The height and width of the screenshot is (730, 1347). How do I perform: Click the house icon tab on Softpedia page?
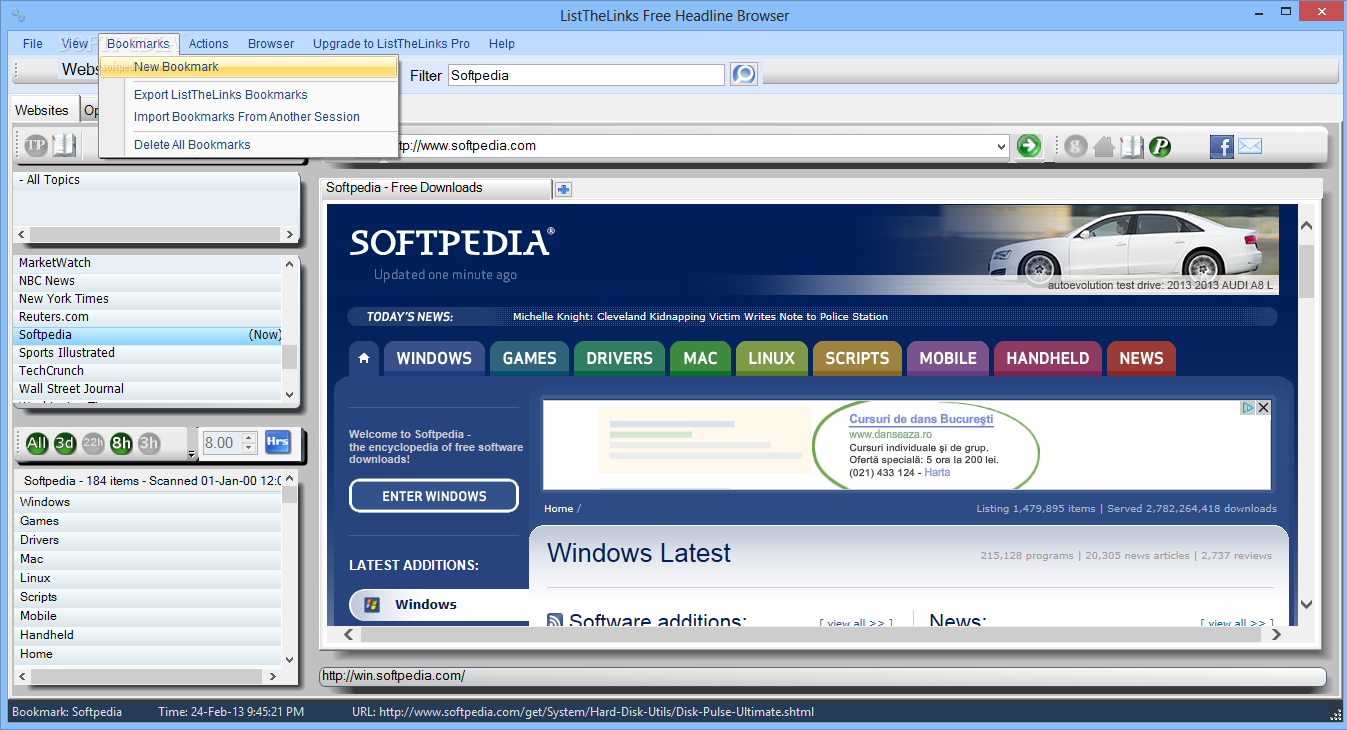[364, 358]
